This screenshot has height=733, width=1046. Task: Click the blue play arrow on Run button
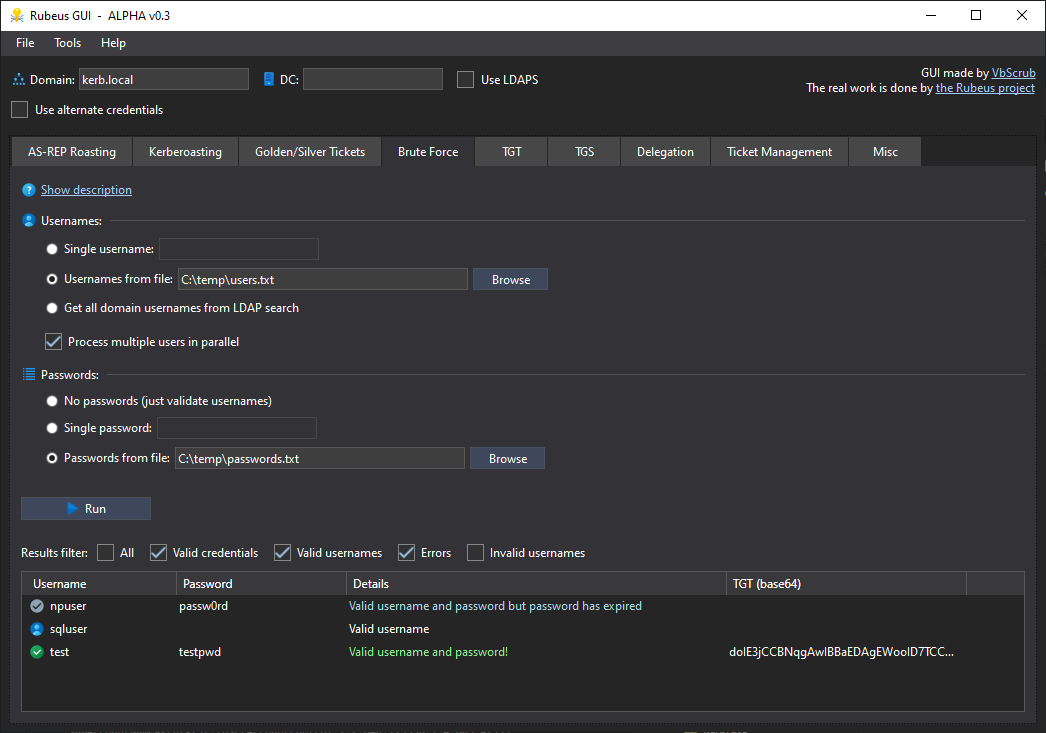[x=73, y=508]
